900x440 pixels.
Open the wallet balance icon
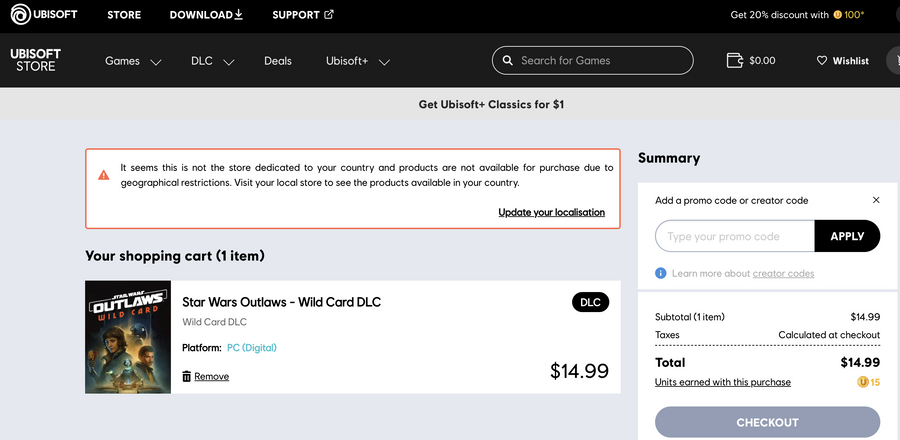coord(735,61)
